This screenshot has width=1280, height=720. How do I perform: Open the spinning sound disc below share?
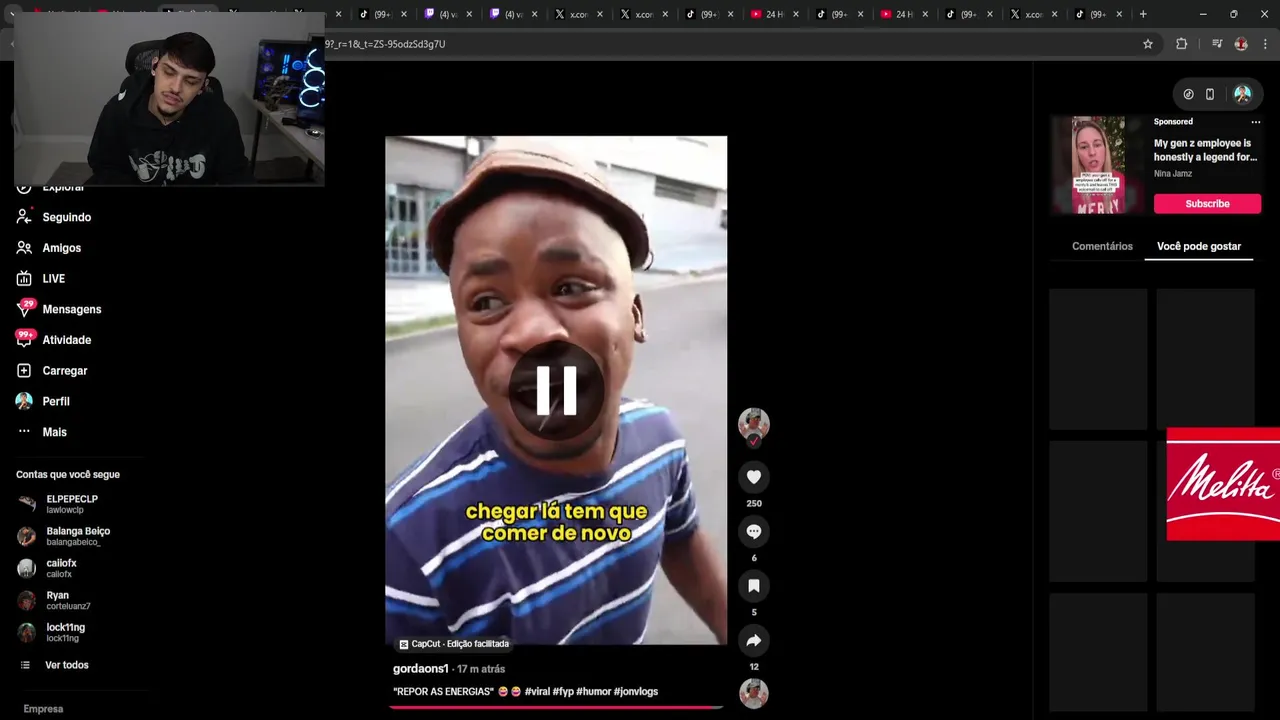[754, 693]
